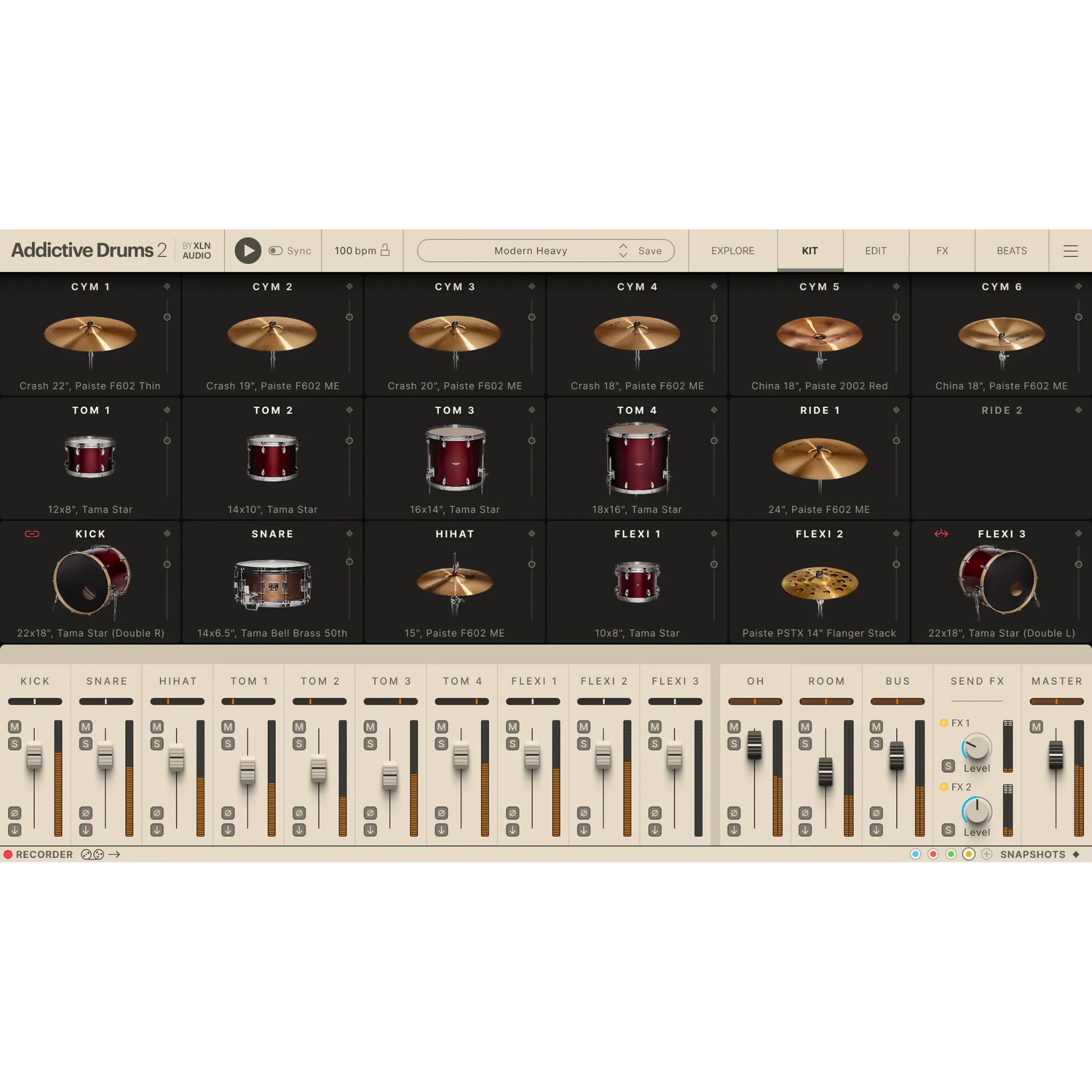Switch to the FX tab
Viewport: 1092px width, 1092px height.
942,250
